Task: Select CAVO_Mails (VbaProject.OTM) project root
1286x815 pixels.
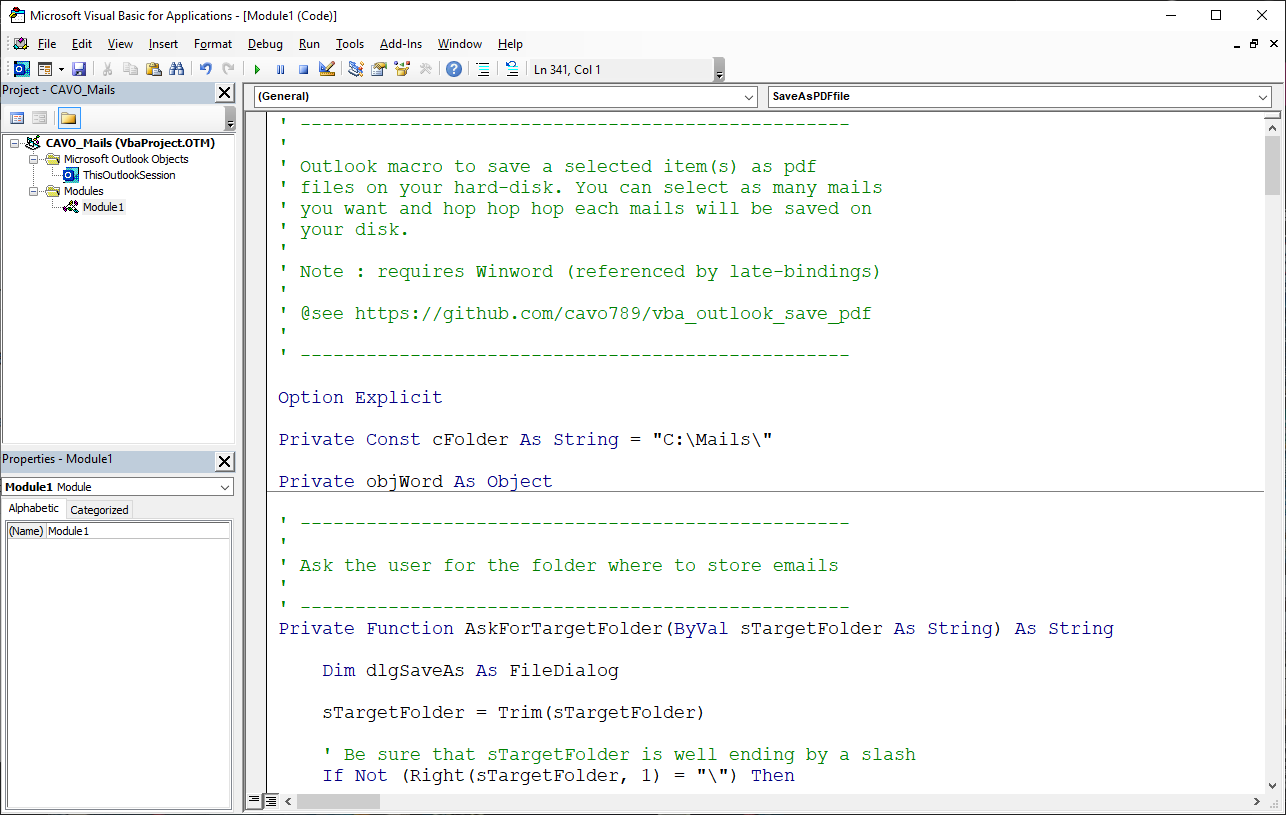Action: pyautogui.click(x=130, y=143)
